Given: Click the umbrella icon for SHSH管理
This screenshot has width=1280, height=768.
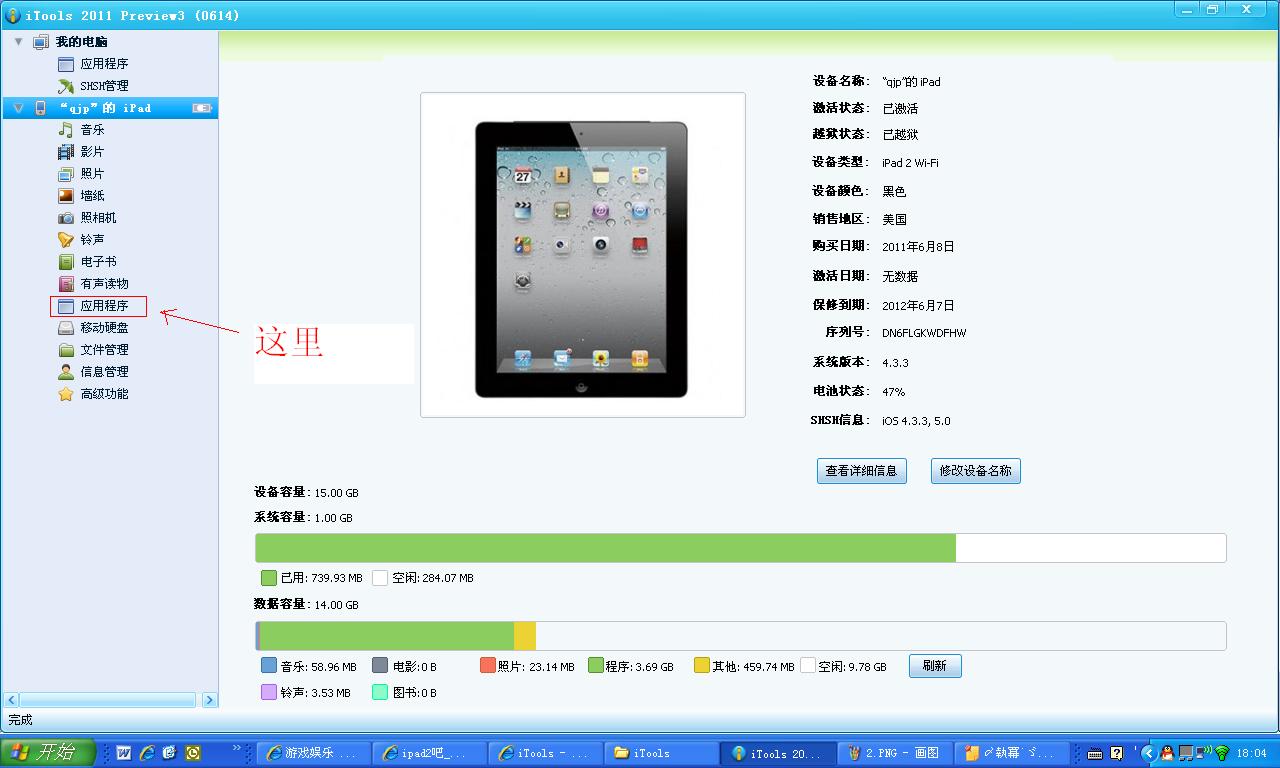Looking at the screenshot, I should click(66, 86).
